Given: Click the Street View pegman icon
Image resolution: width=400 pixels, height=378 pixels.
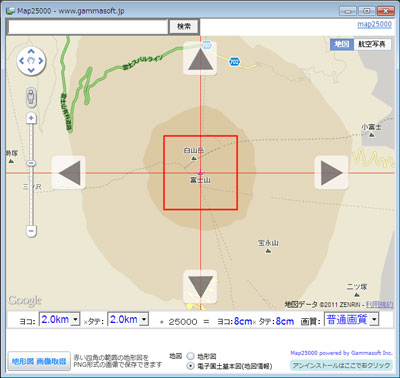Looking at the screenshot, I should point(31,97).
